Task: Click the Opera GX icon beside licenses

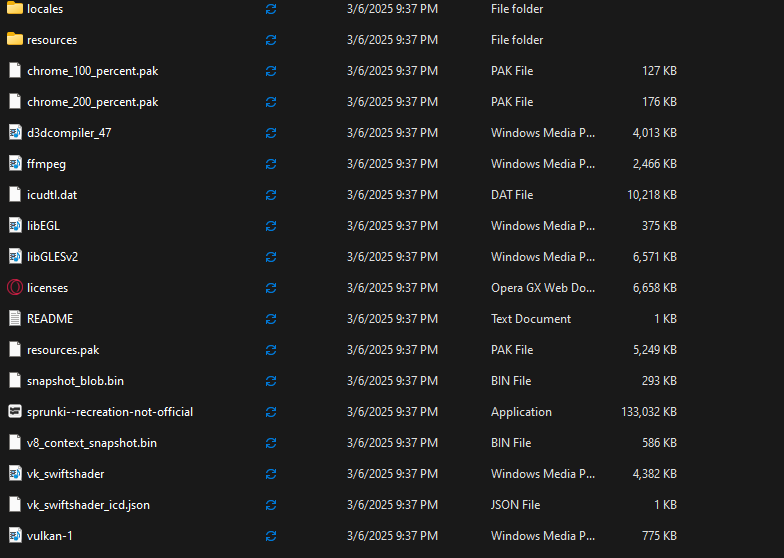Action: [14, 288]
